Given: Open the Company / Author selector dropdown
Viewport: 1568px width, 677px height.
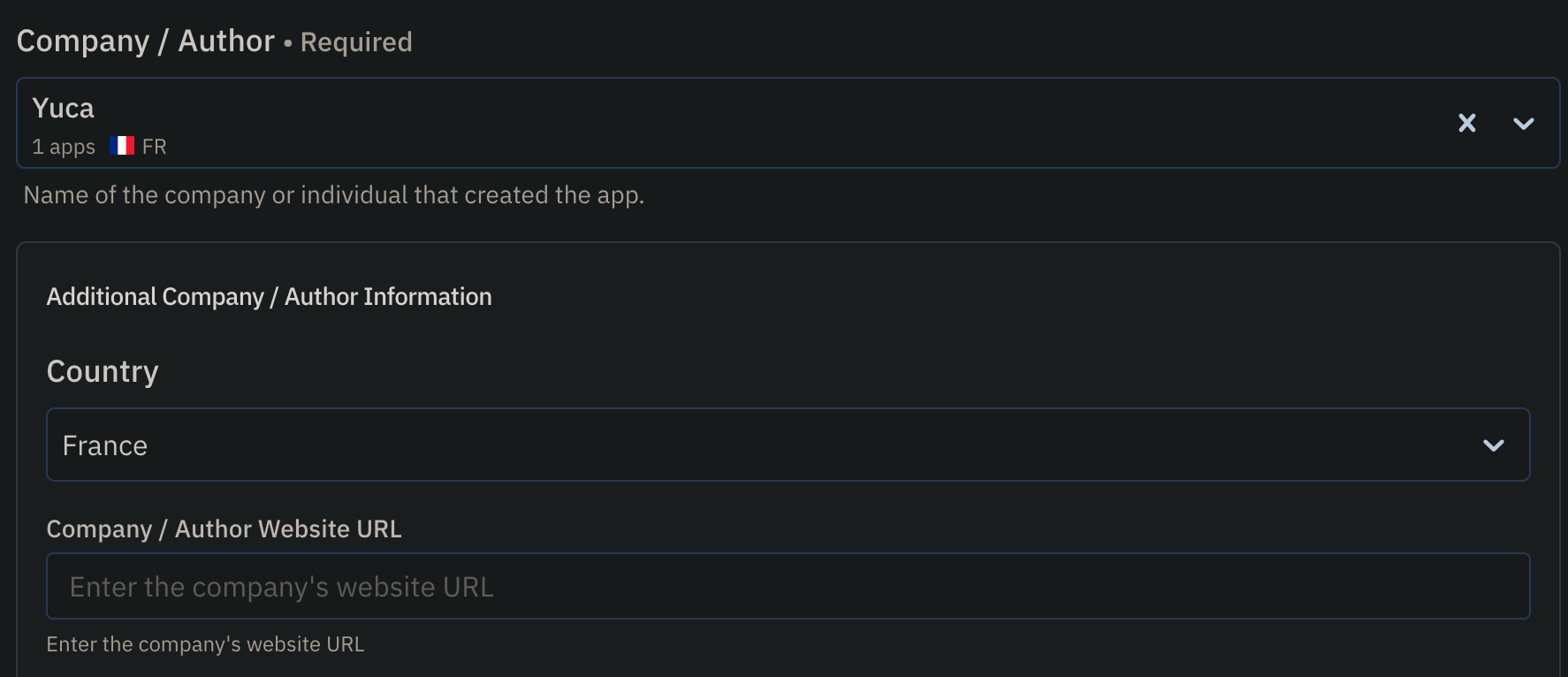Looking at the screenshot, I should (1524, 124).
